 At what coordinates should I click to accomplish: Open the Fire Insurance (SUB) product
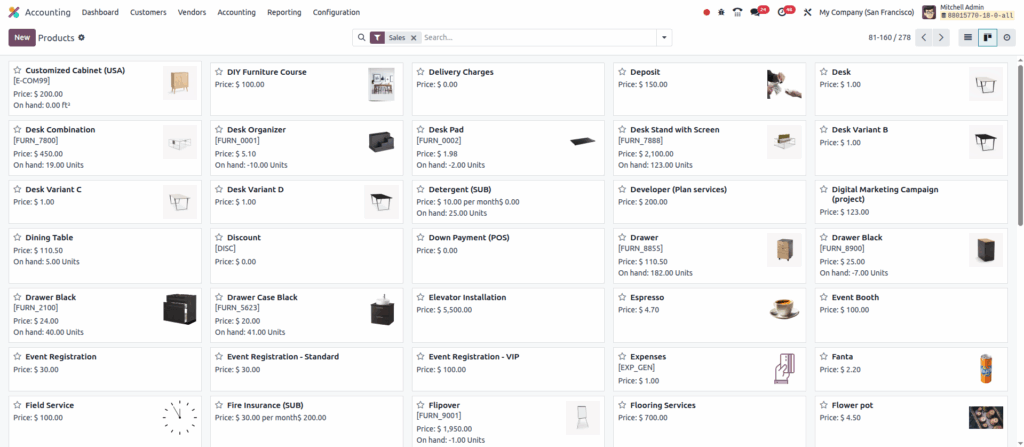[306, 421]
